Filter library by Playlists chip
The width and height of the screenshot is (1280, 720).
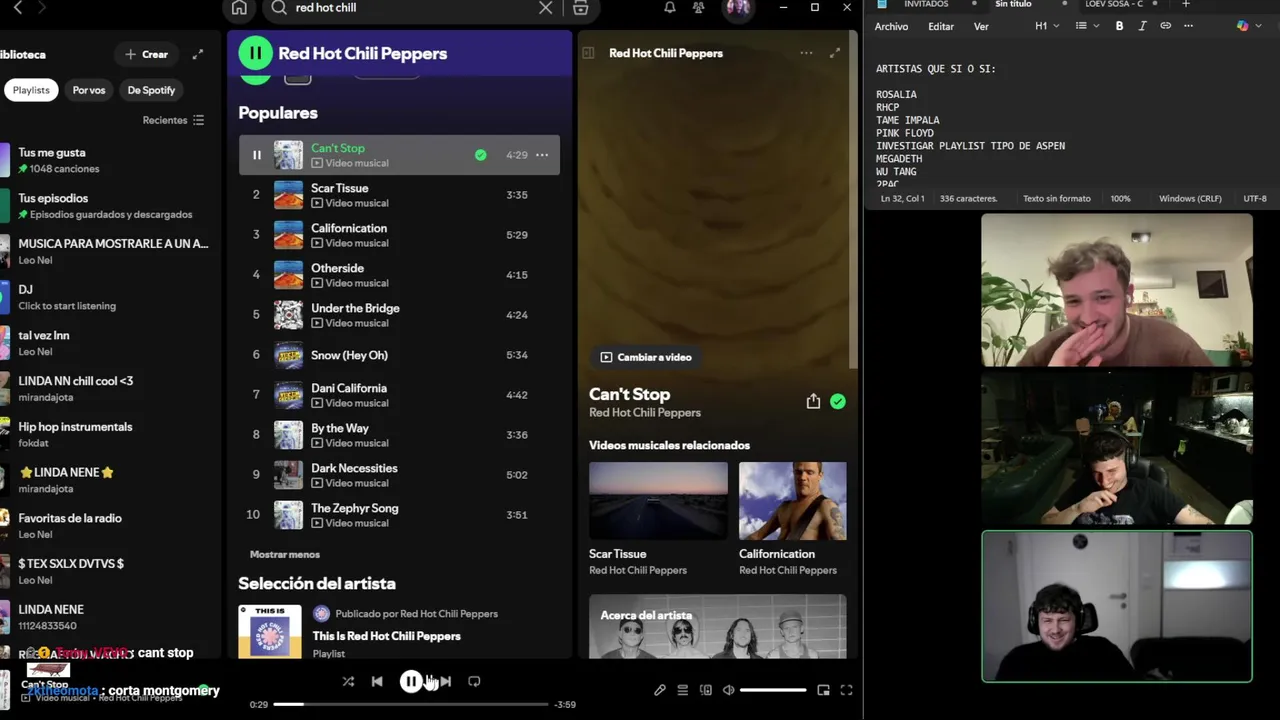click(x=31, y=90)
